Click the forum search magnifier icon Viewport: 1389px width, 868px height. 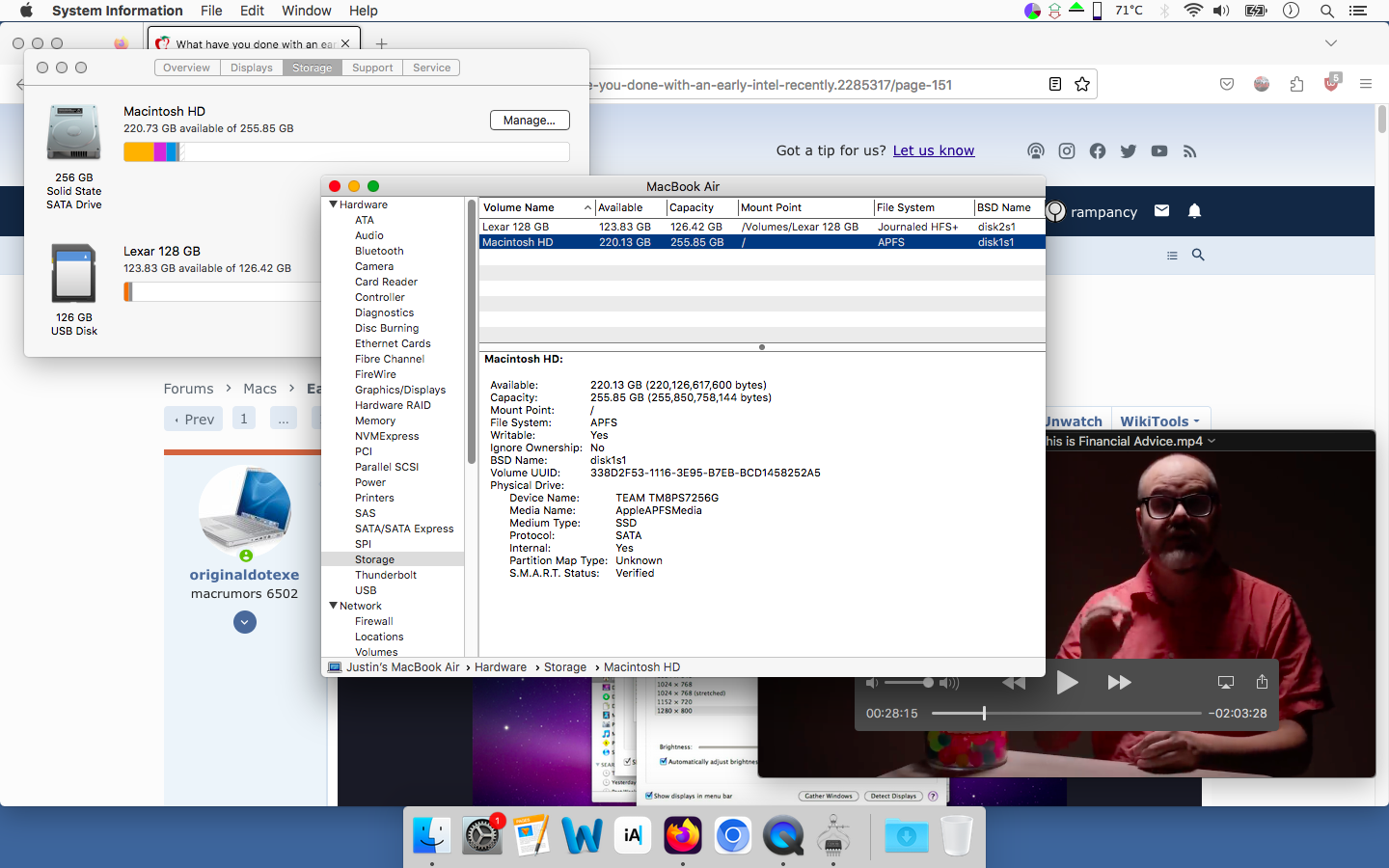[x=1198, y=255]
